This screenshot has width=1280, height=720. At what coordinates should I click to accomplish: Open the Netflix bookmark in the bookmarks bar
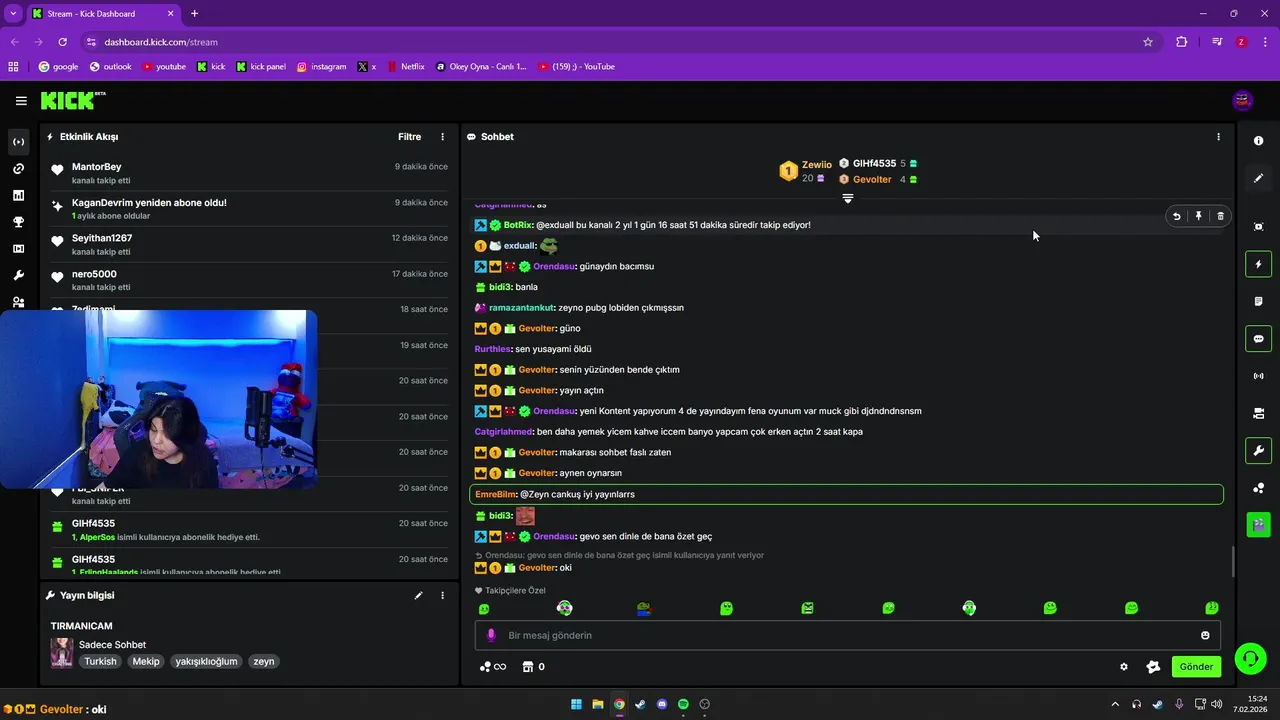(x=405, y=67)
